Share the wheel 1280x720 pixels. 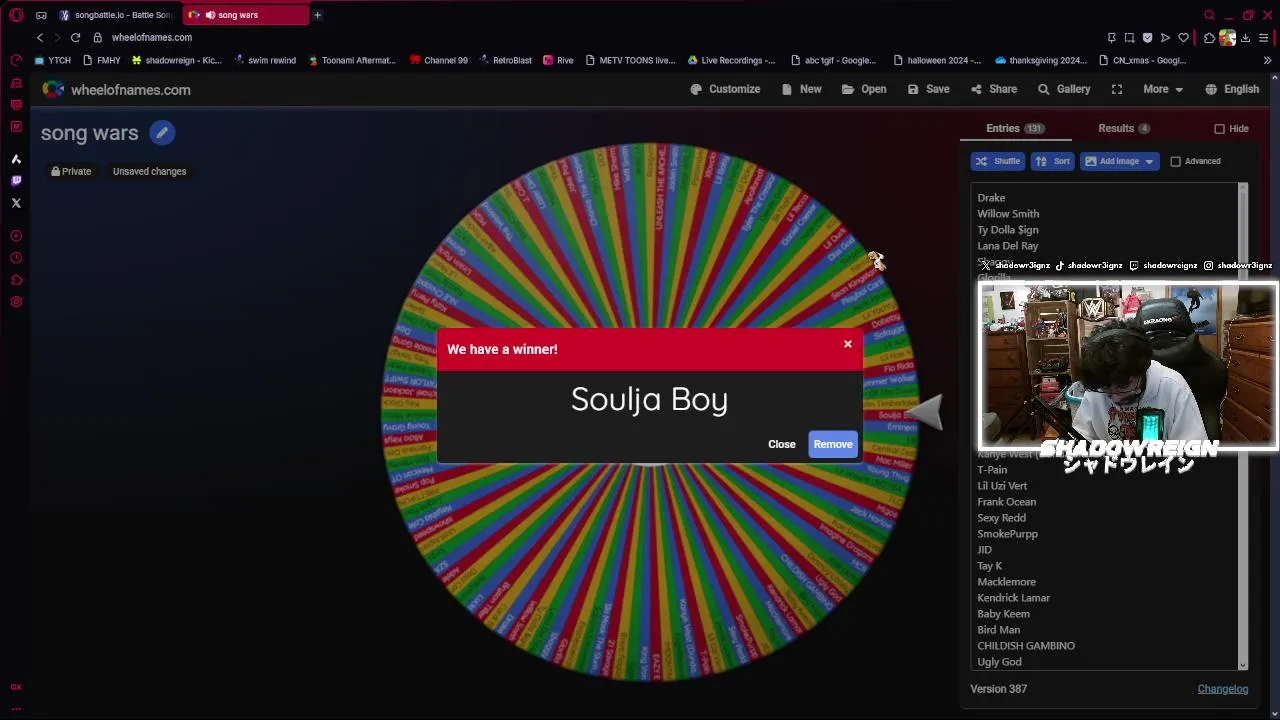(x=993, y=89)
